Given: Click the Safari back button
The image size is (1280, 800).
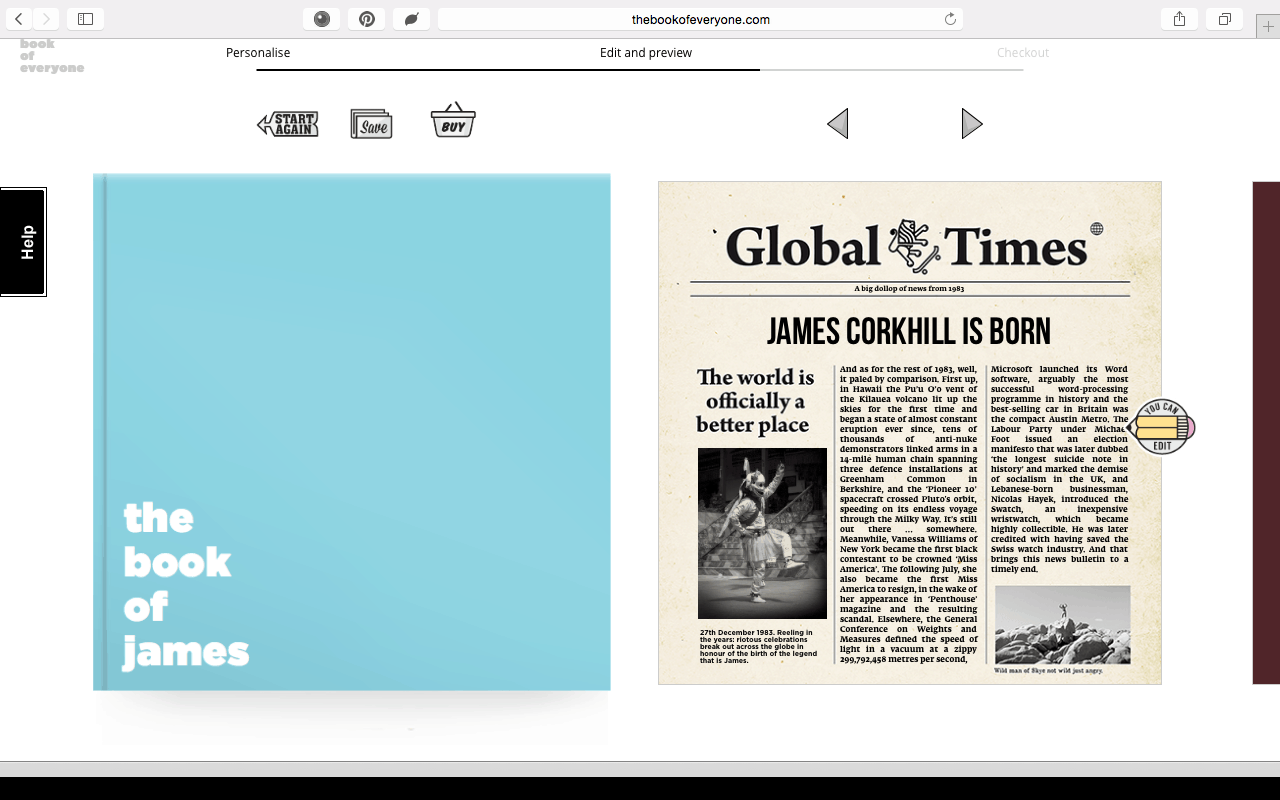Looking at the screenshot, I should [19, 19].
